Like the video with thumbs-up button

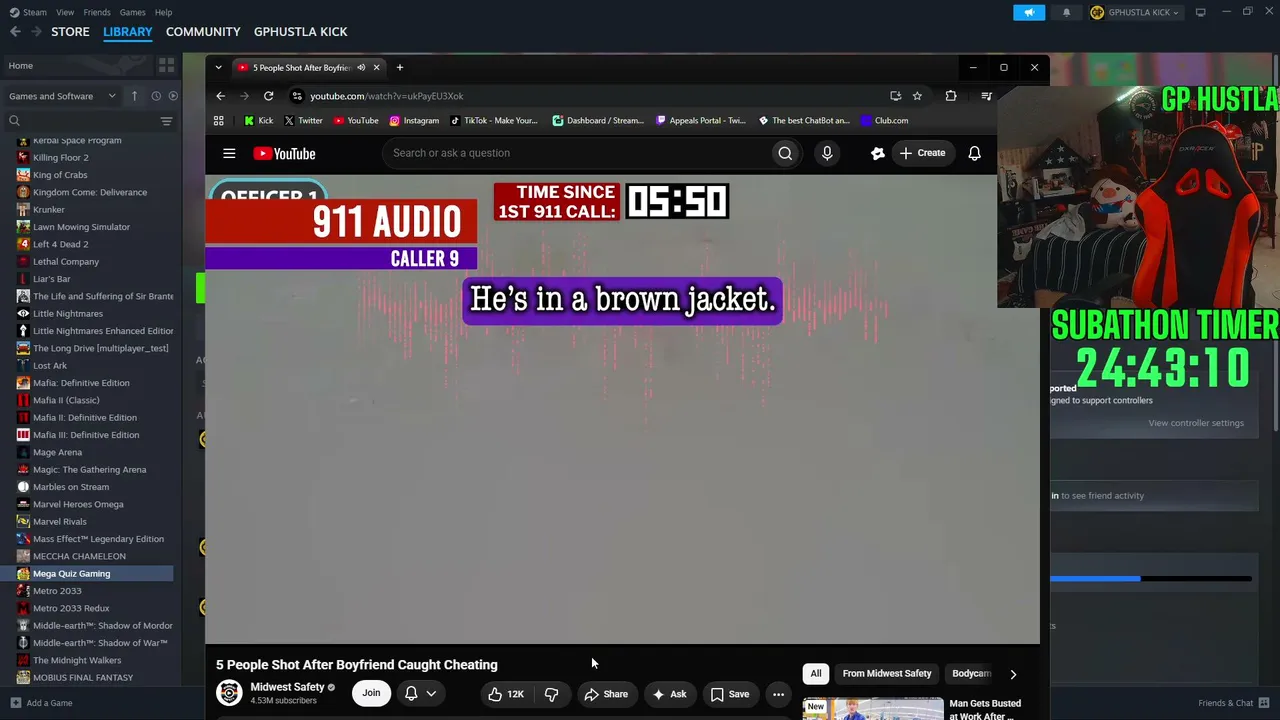[x=506, y=694]
